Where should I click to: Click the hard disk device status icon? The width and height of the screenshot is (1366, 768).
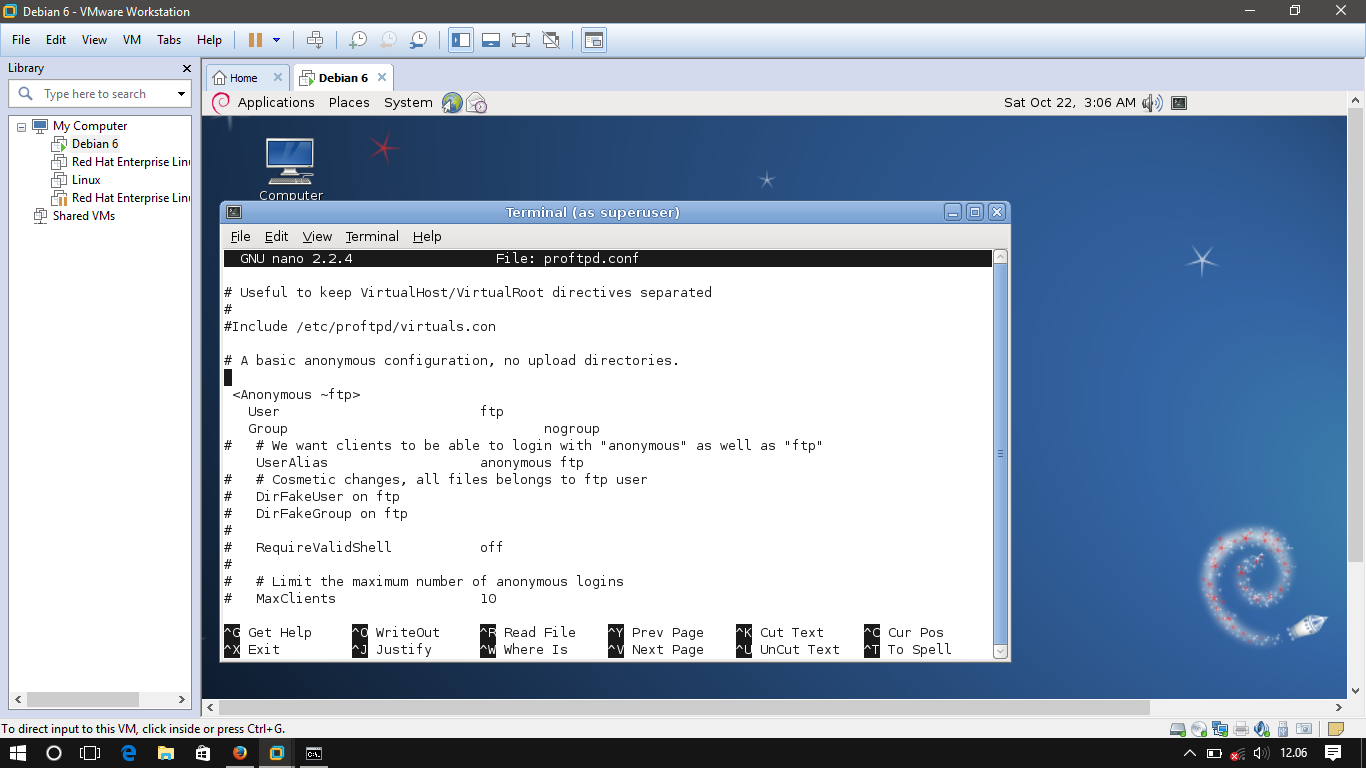1178,729
